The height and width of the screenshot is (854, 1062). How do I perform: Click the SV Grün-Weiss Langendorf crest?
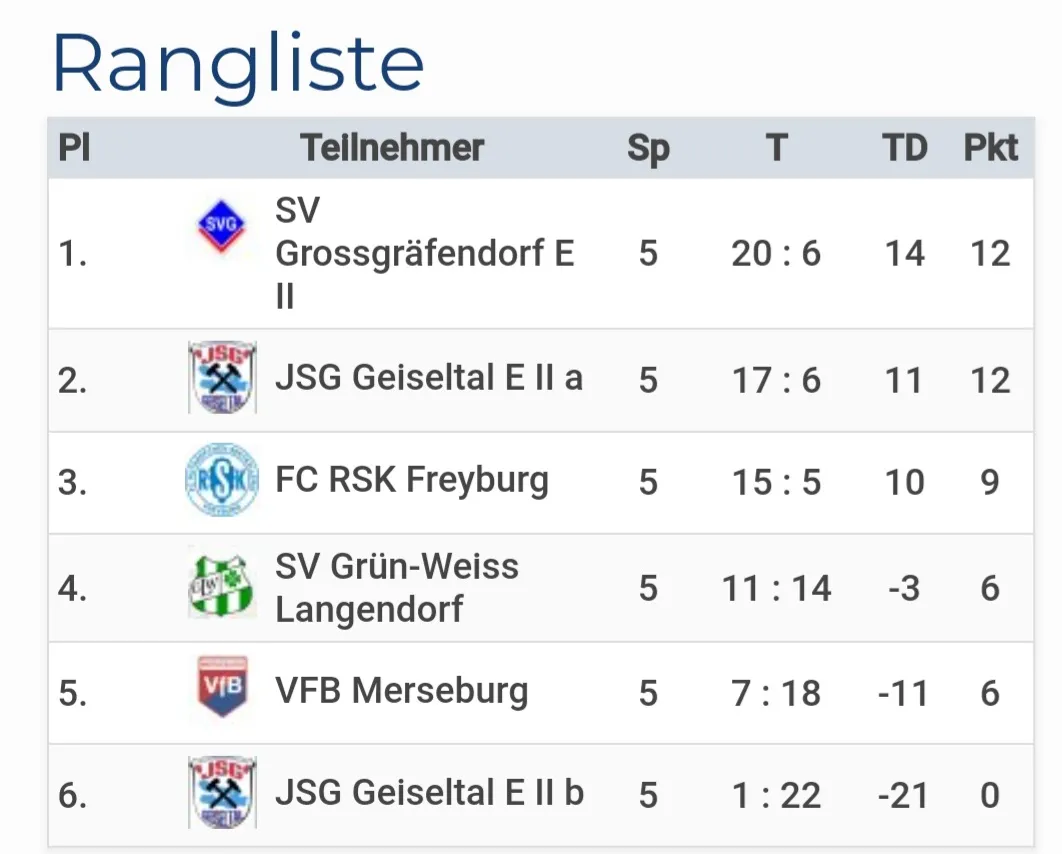[222, 587]
